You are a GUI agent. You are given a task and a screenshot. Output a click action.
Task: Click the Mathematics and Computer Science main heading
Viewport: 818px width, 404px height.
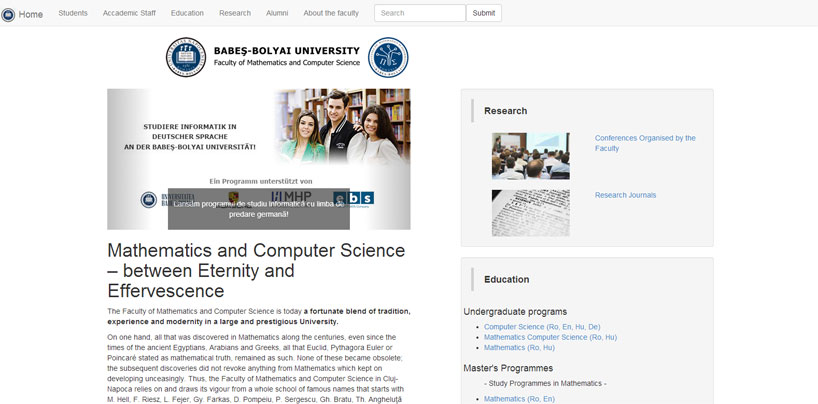[x=256, y=270]
